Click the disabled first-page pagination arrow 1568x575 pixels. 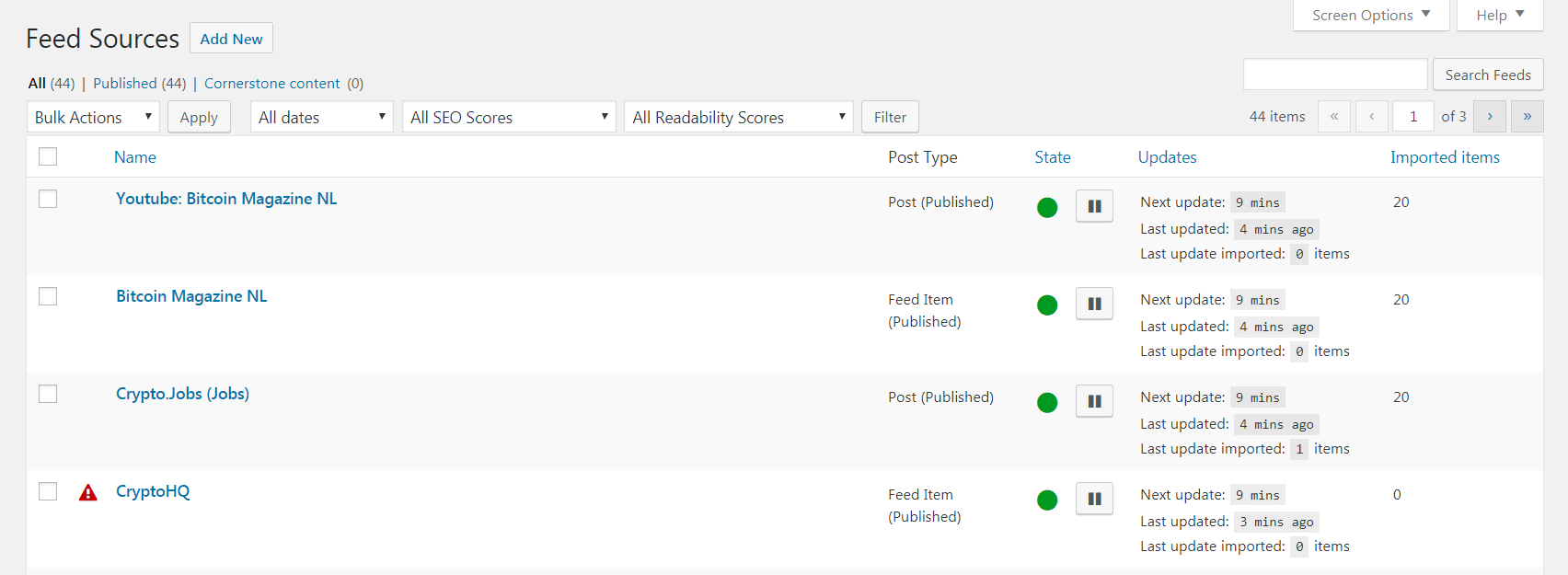pyautogui.click(x=1334, y=117)
